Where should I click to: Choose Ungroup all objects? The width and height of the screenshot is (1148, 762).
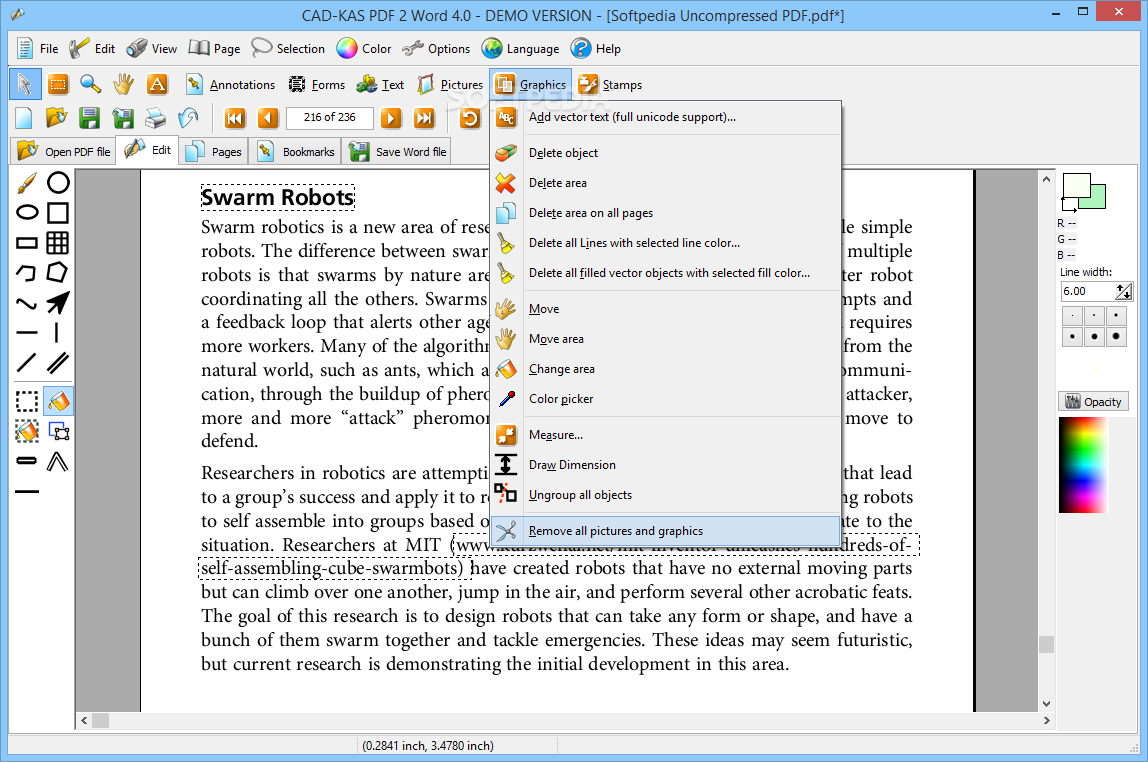point(666,495)
